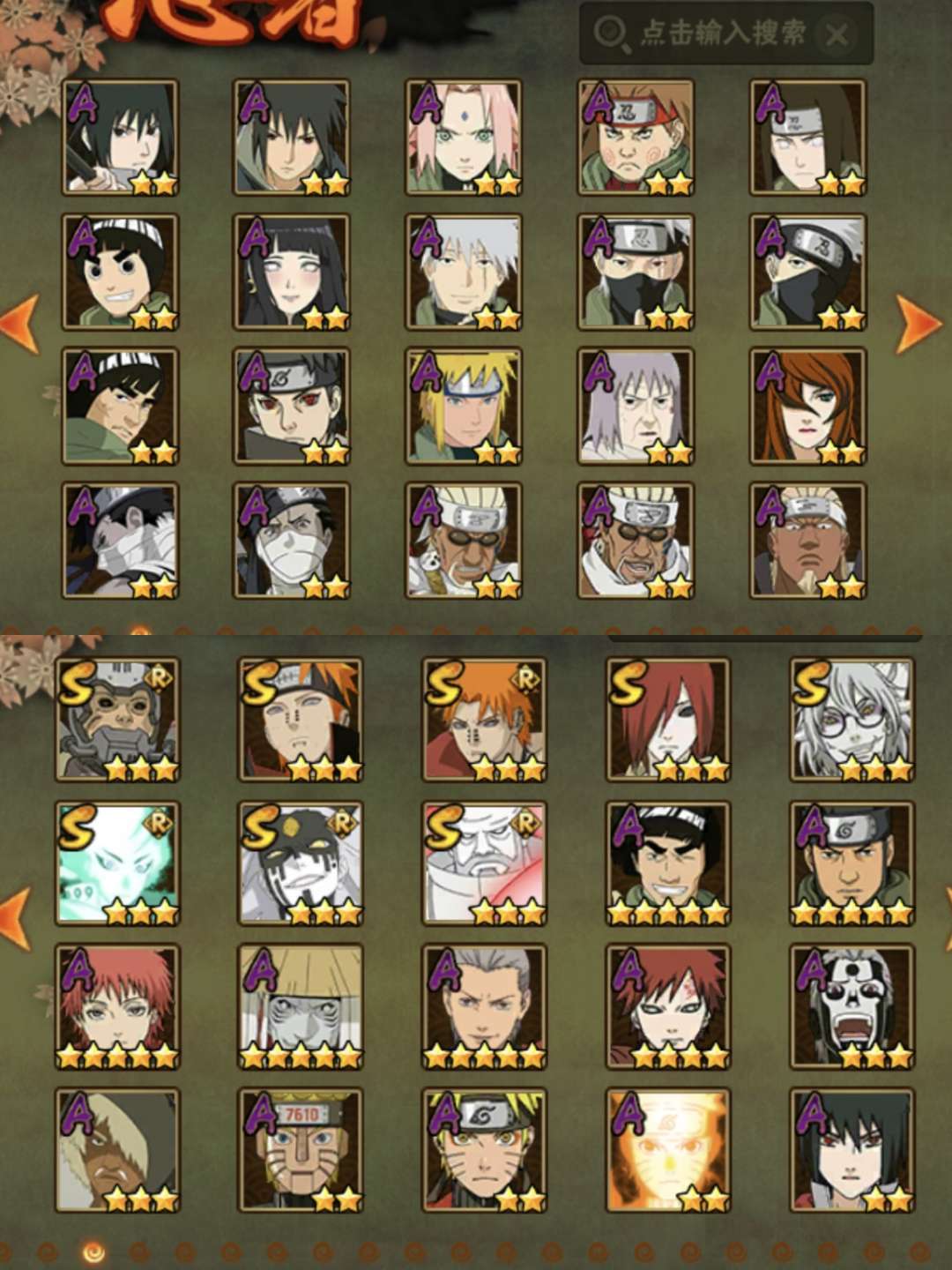Select red-haired Gaara A-rank card

pyautogui.click(x=668, y=1007)
